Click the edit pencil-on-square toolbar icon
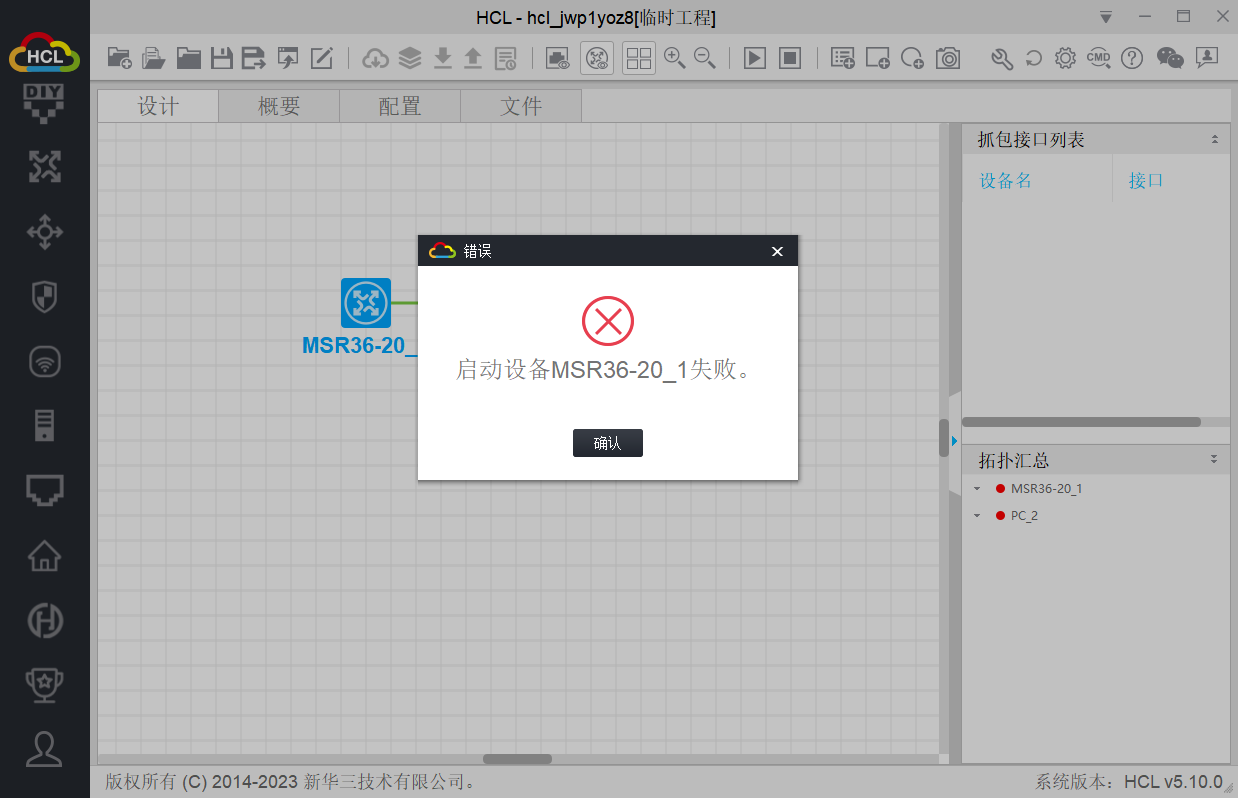Viewport: 1238px width, 798px height. [x=321, y=58]
